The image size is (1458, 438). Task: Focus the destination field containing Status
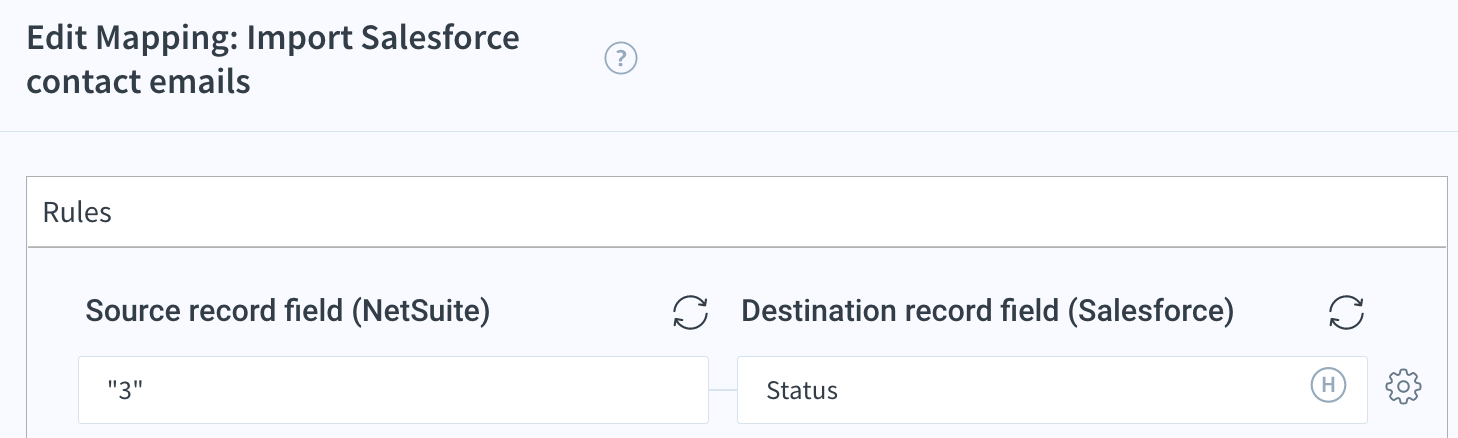(1052, 390)
